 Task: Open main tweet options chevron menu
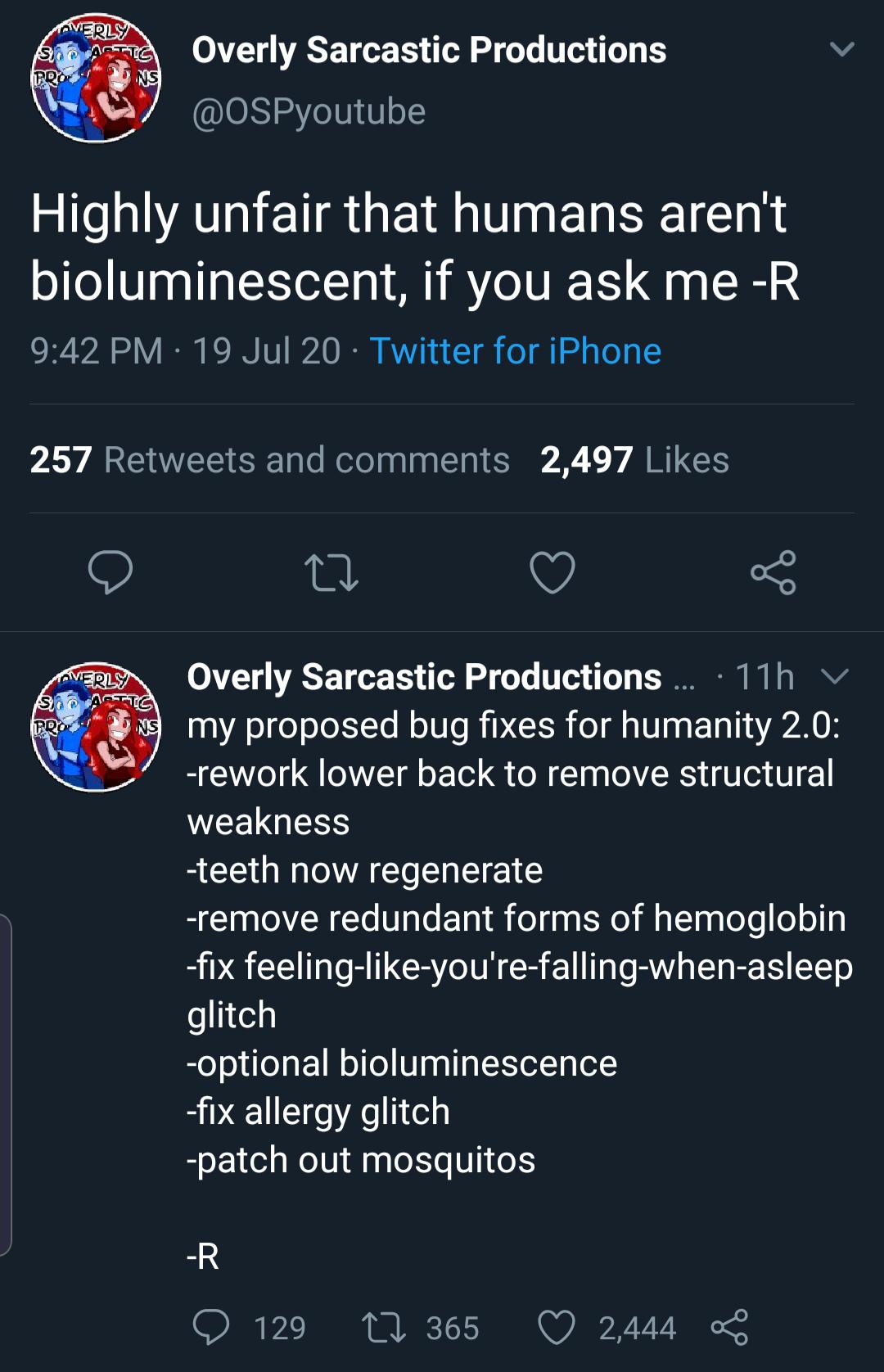point(841,50)
